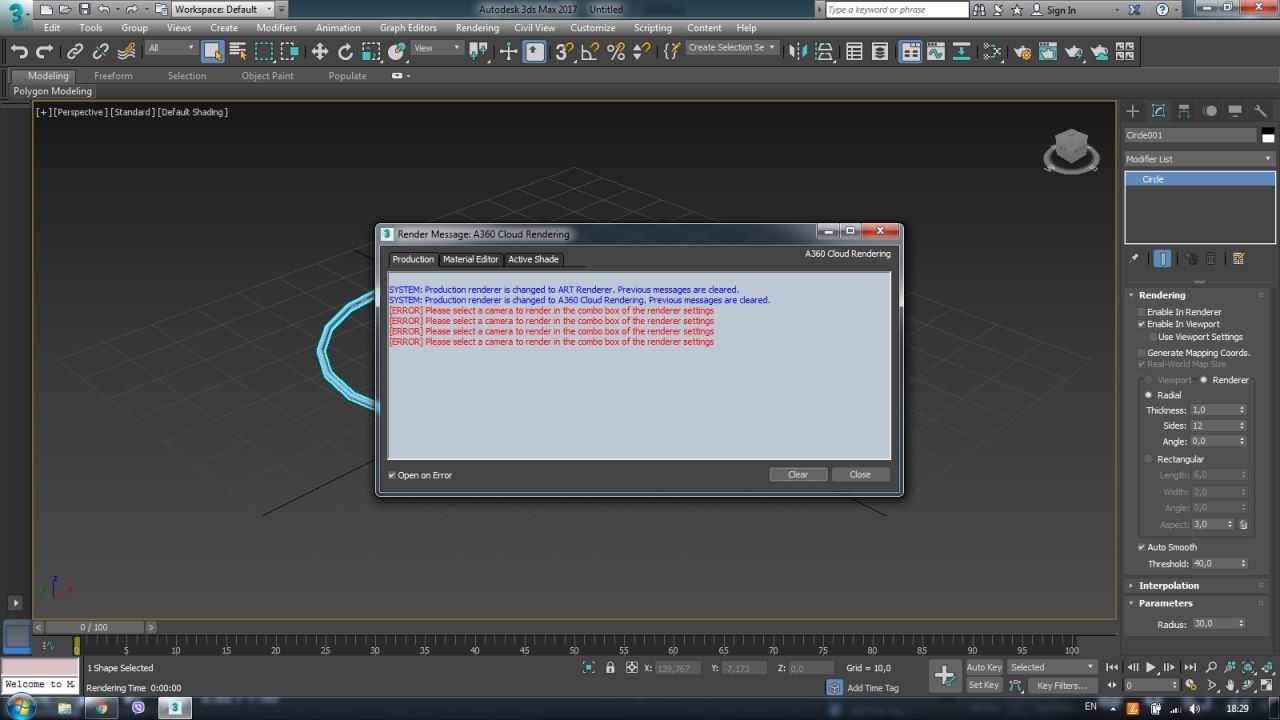Activate the Unlink Selection tool

pos(101,52)
